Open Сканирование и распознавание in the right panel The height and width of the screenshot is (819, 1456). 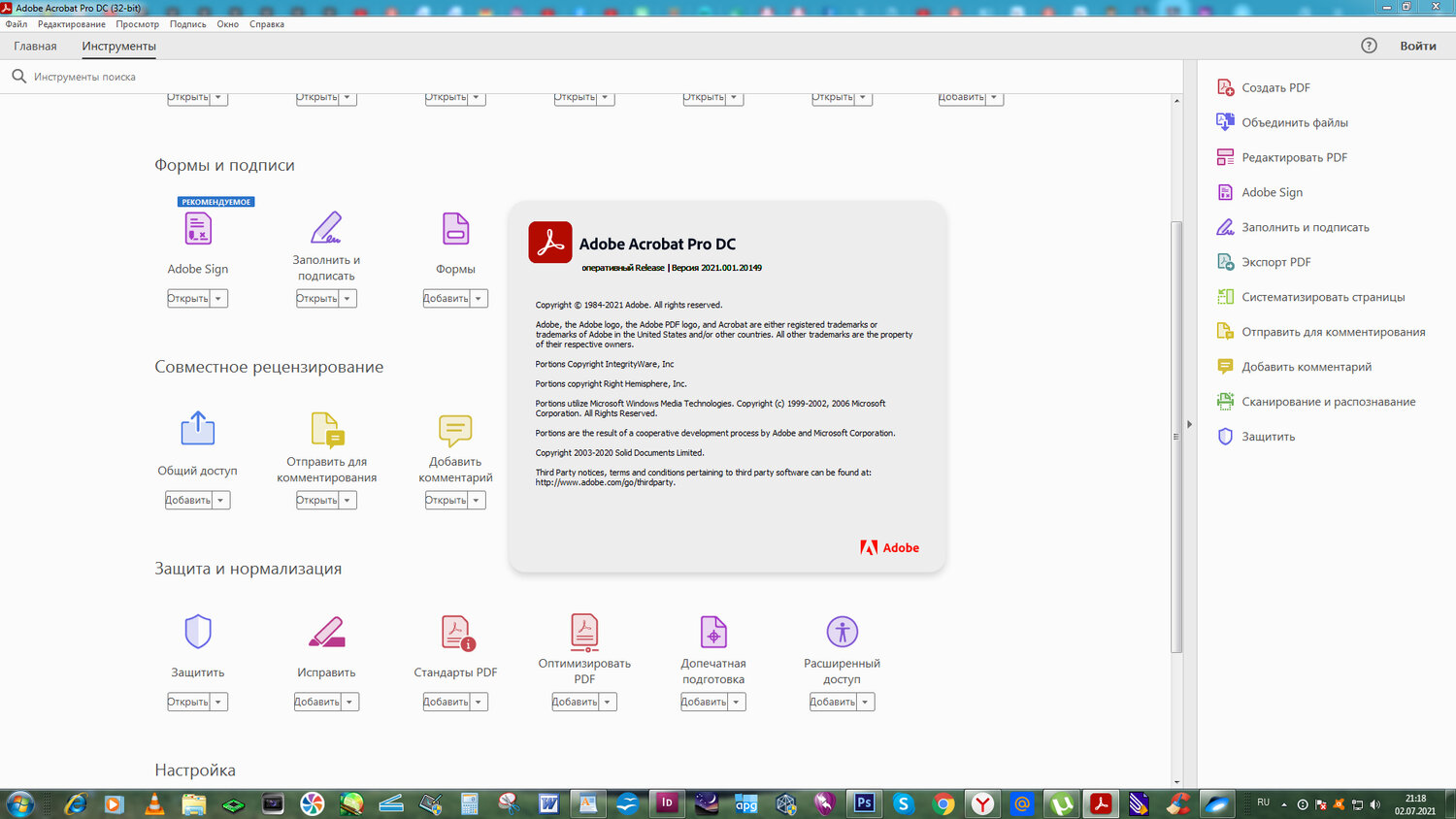click(1316, 402)
